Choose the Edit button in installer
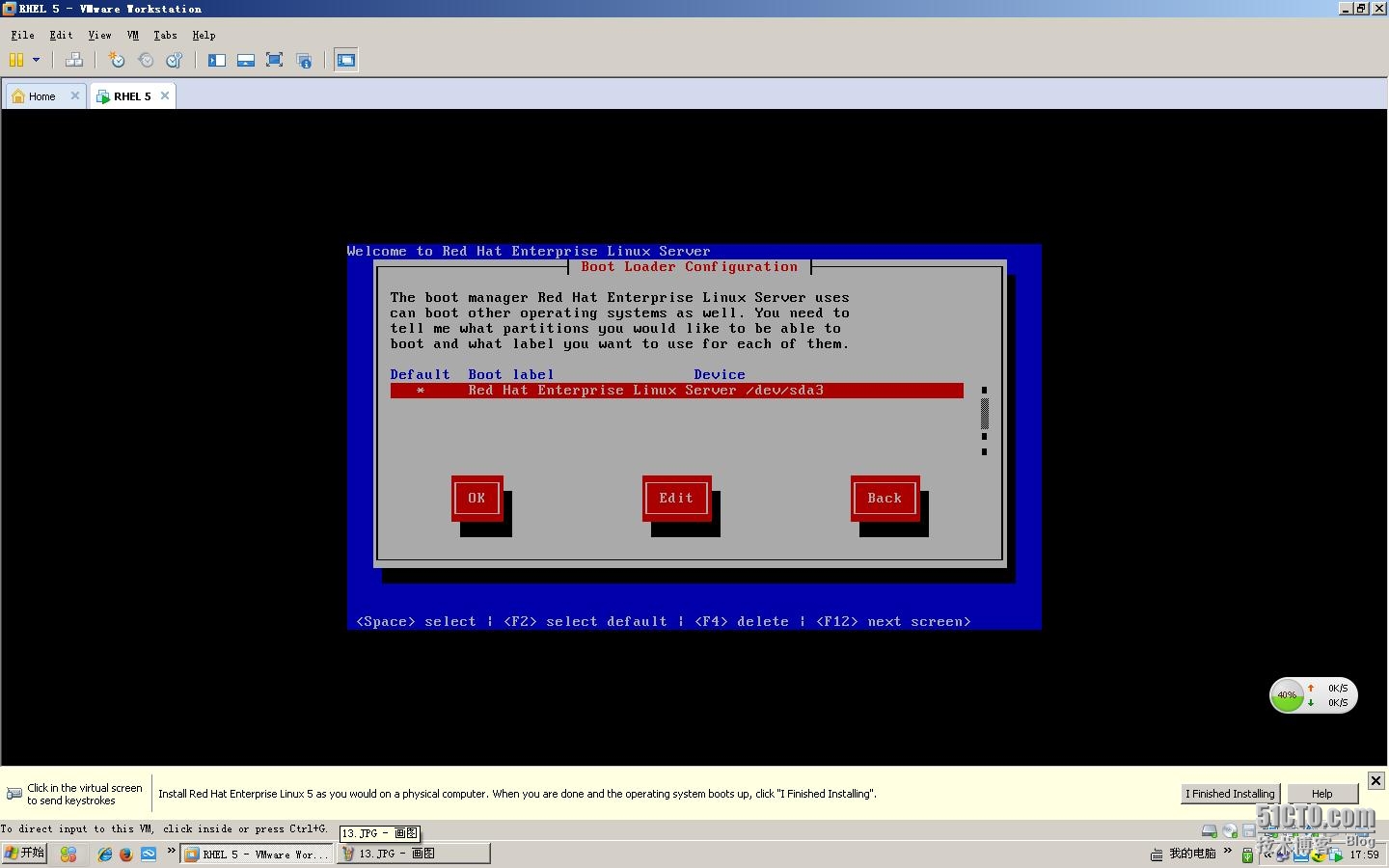This screenshot has width=1389, height=868. tap(676, 498)
